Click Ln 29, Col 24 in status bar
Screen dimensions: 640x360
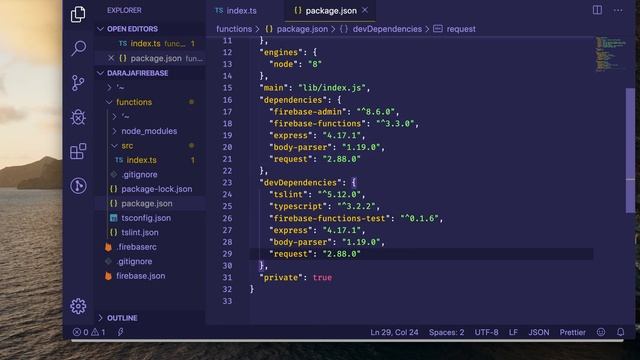(x=394, y=332)
